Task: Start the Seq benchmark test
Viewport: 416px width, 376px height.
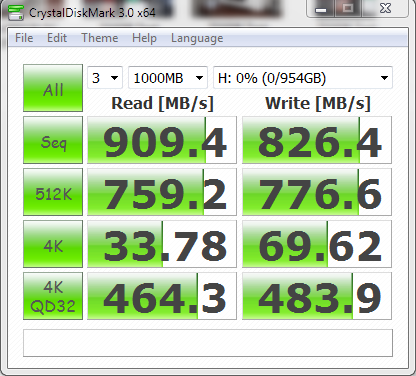Action: 53,140
